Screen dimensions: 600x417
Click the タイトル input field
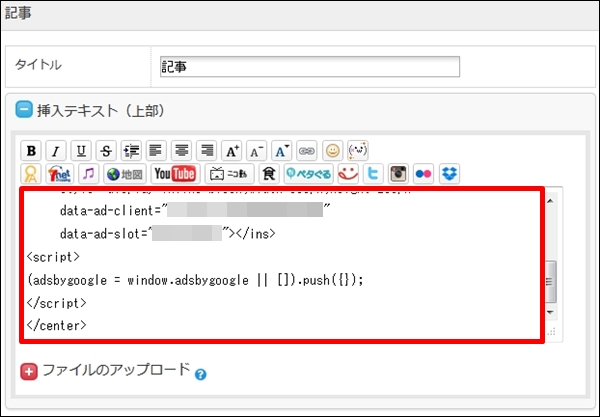tap(310, 67)
